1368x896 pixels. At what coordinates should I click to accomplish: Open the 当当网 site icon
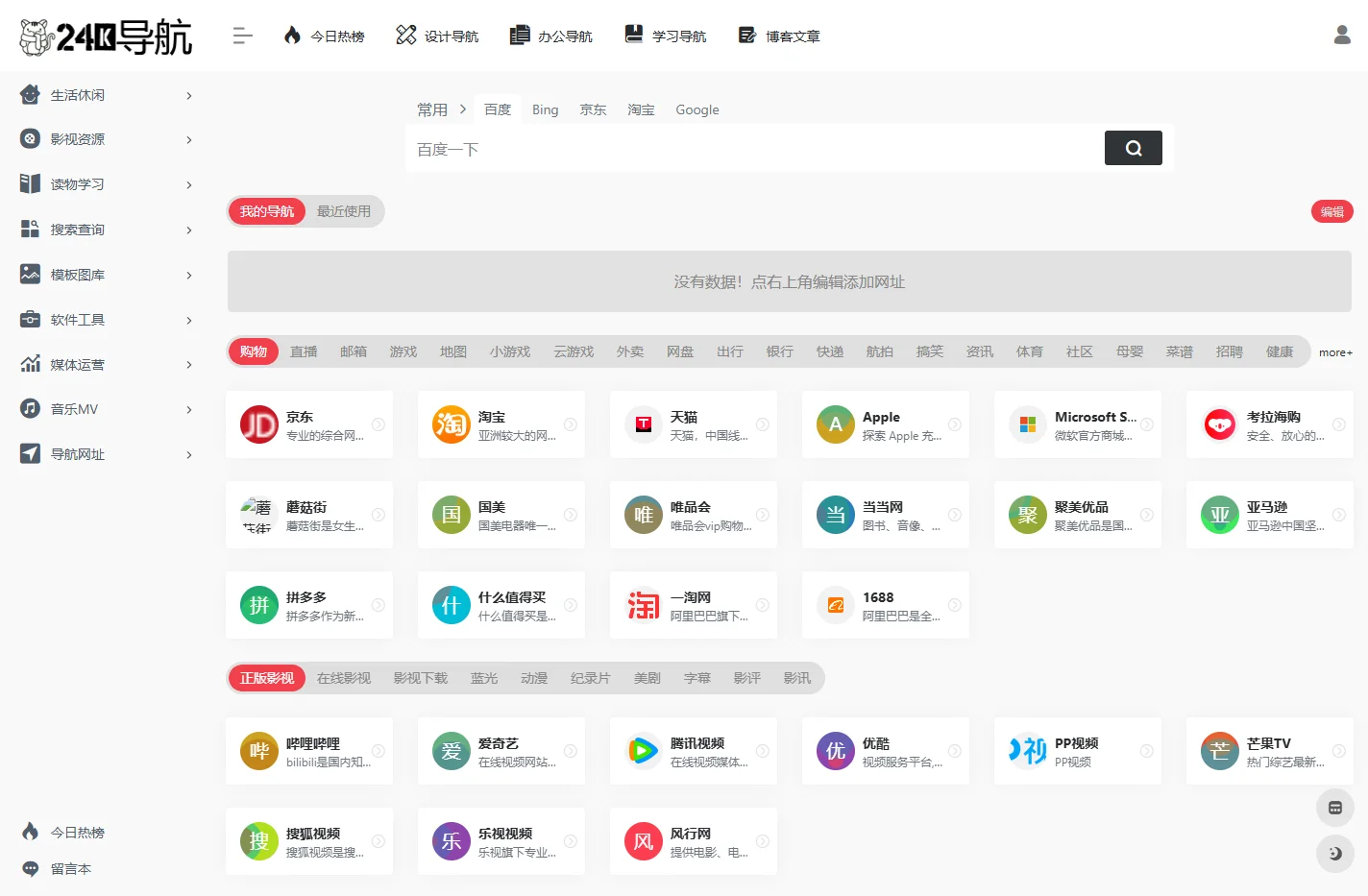click(835, 515)
